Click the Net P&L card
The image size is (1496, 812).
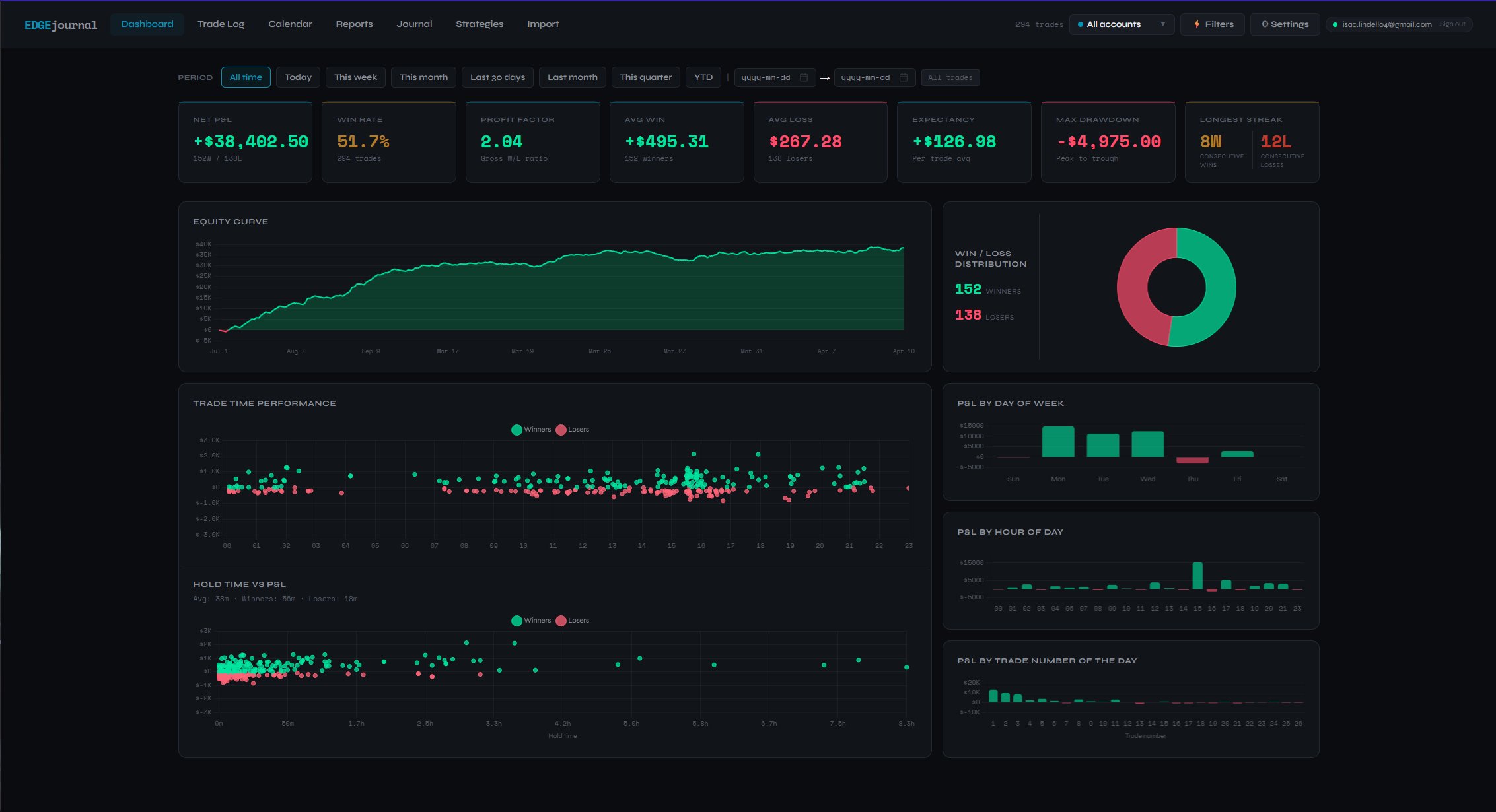pos(245,142)
